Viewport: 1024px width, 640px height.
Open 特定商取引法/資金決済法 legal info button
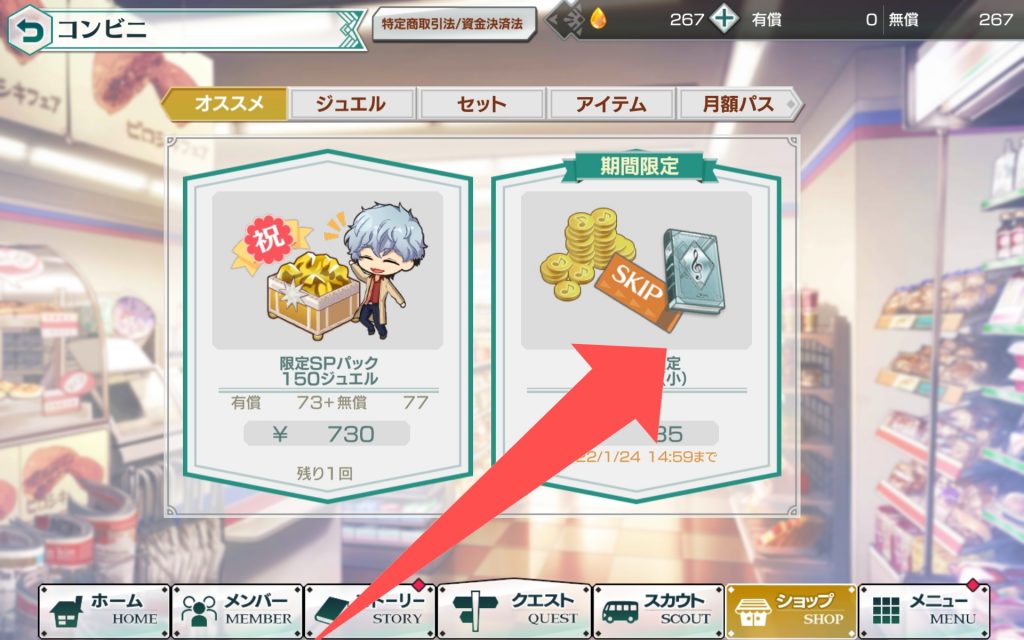[453, 24]
